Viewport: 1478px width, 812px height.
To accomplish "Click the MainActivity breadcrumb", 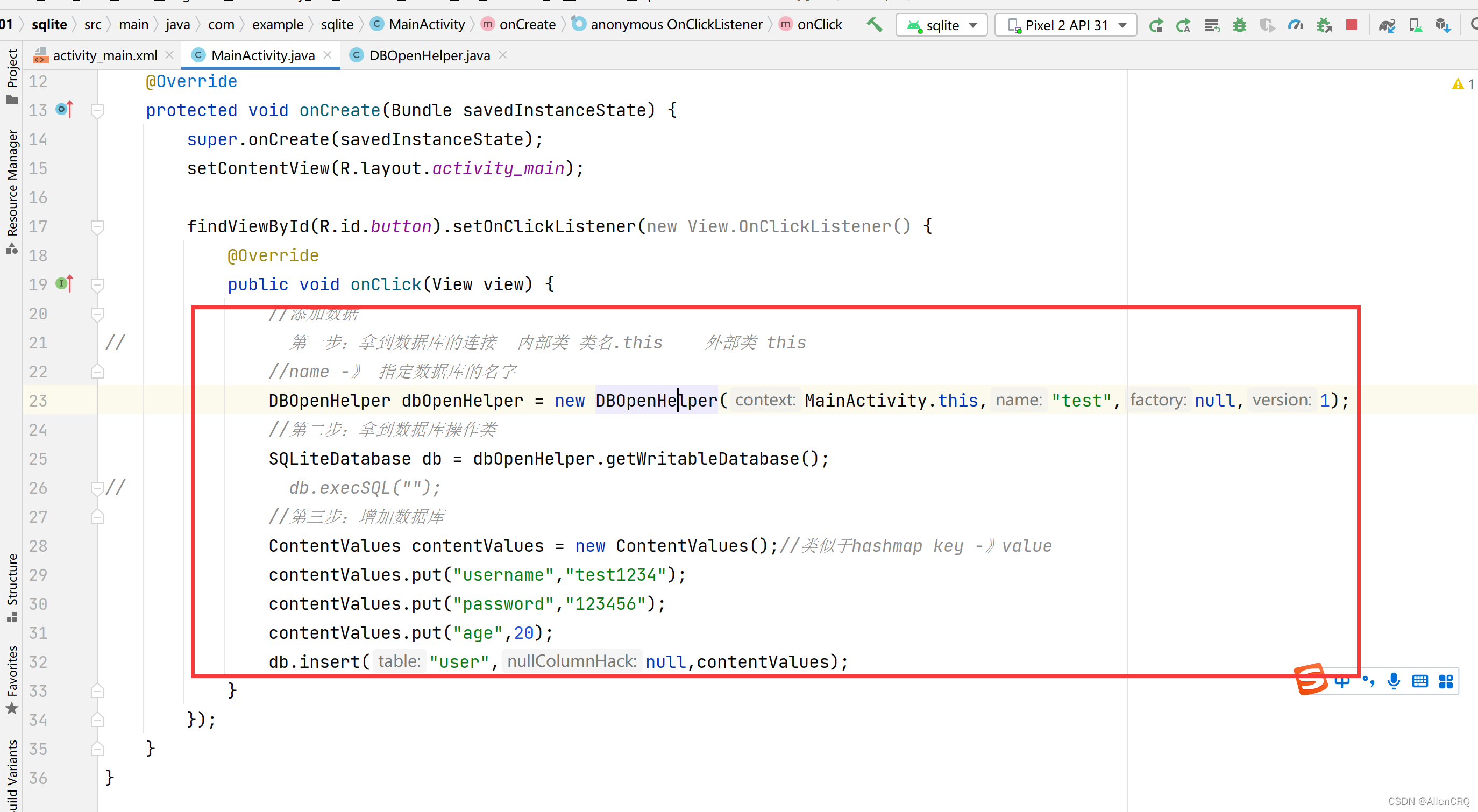I will click(x=418, y=25).
